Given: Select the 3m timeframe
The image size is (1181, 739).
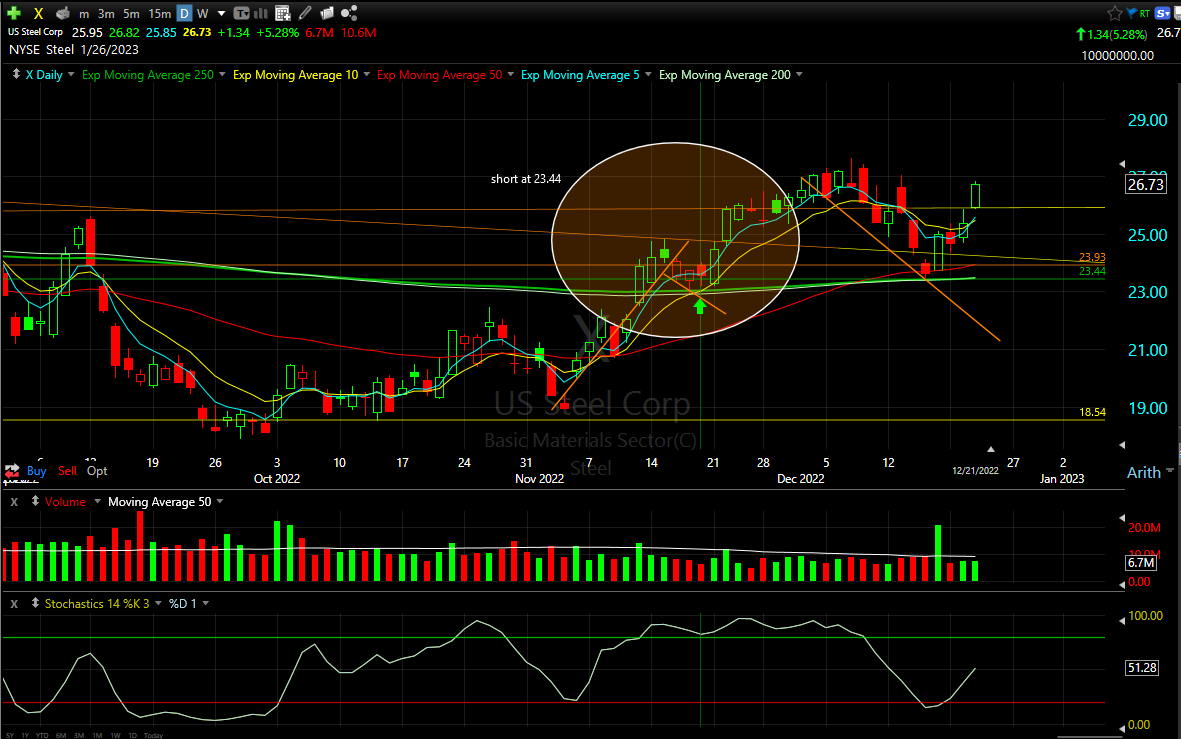Looking at the screenshot, I should tap(106, 14).
